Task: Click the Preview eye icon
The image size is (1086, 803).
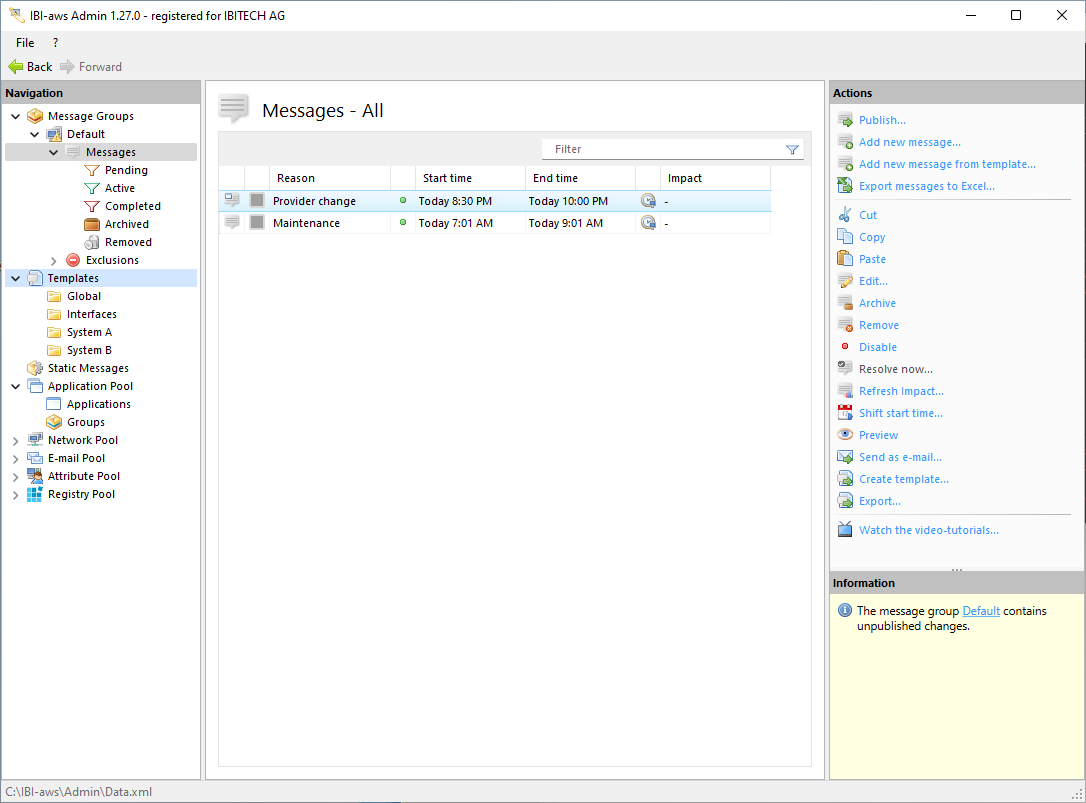Action: (x=845, y=435)
